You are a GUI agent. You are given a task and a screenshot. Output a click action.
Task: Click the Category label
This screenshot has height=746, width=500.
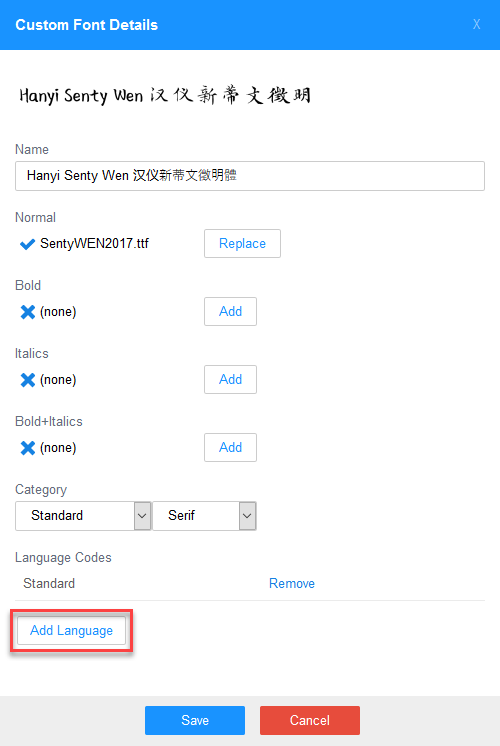(x=41, y=490)
